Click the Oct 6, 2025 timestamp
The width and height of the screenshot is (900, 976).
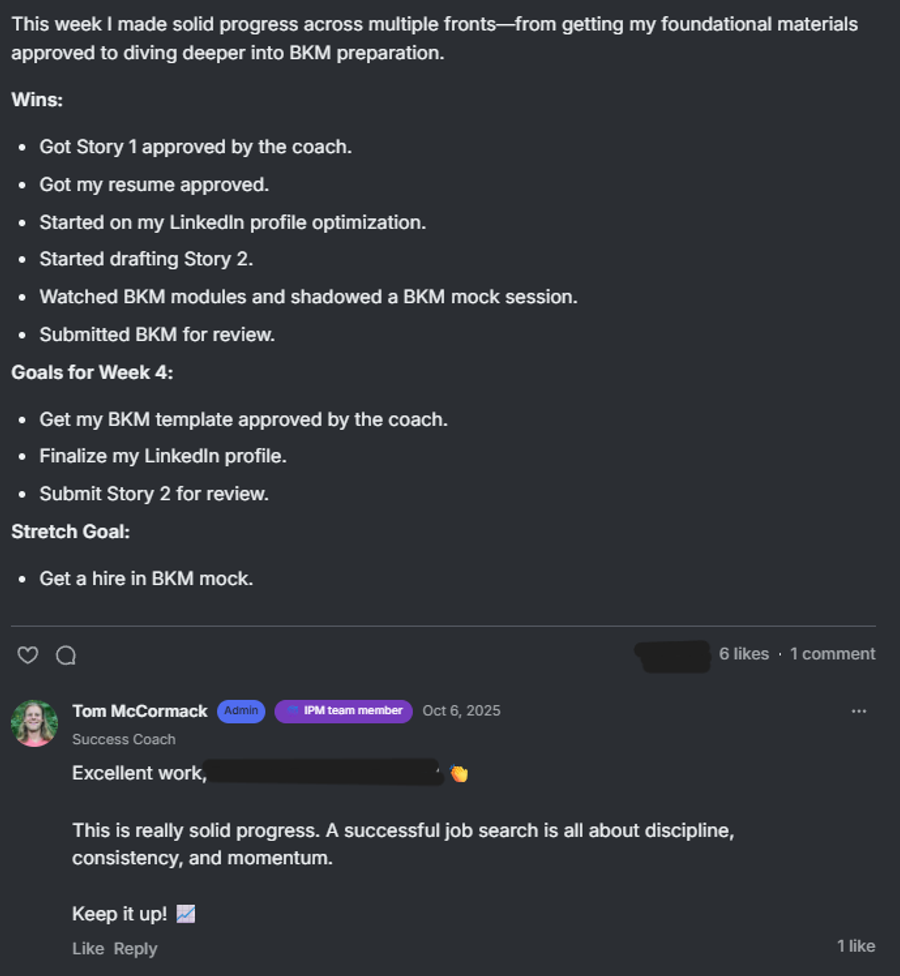(460, 711)
